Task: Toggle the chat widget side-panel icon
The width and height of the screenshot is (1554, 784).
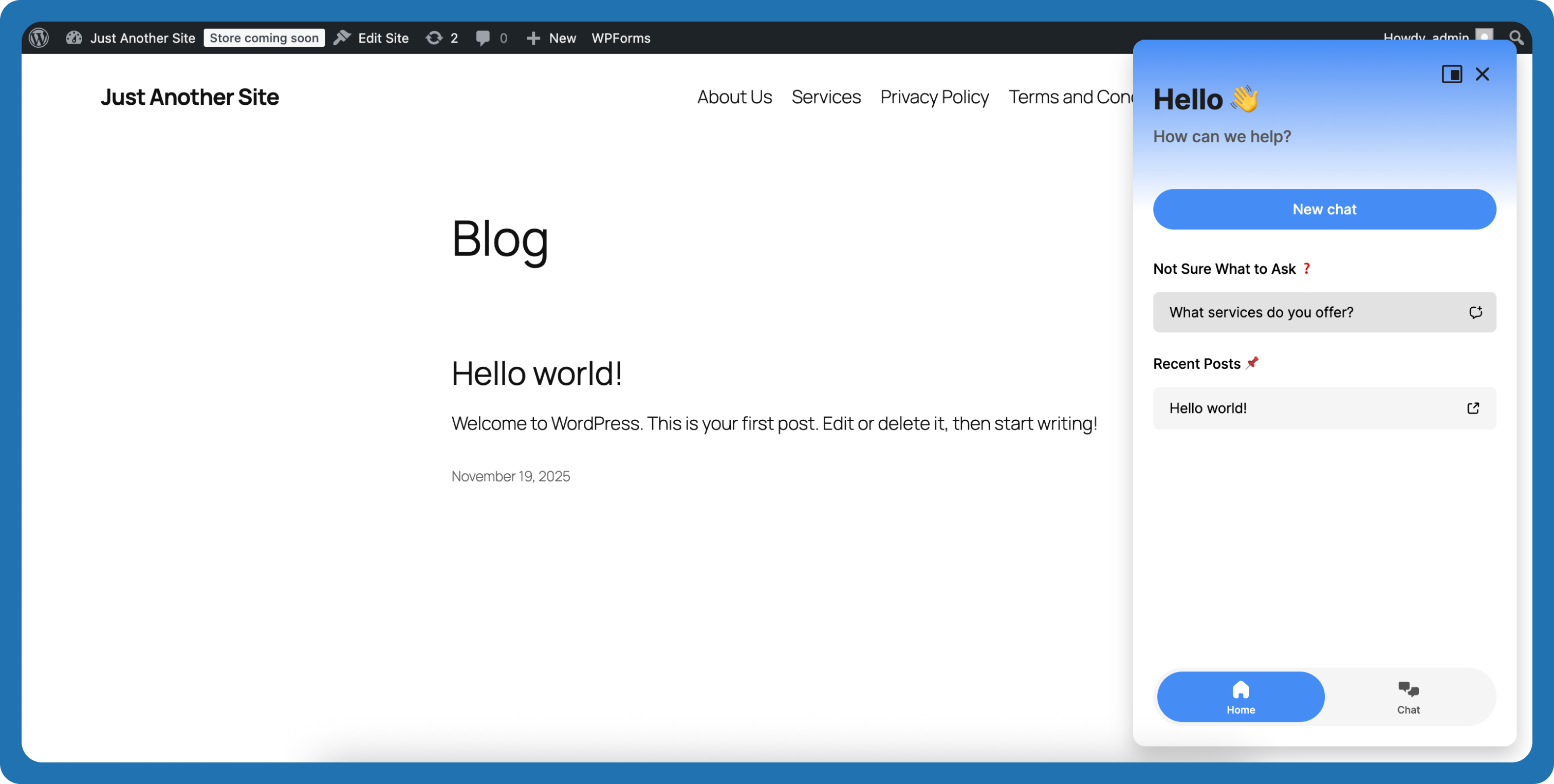Action: point(1451,74)
